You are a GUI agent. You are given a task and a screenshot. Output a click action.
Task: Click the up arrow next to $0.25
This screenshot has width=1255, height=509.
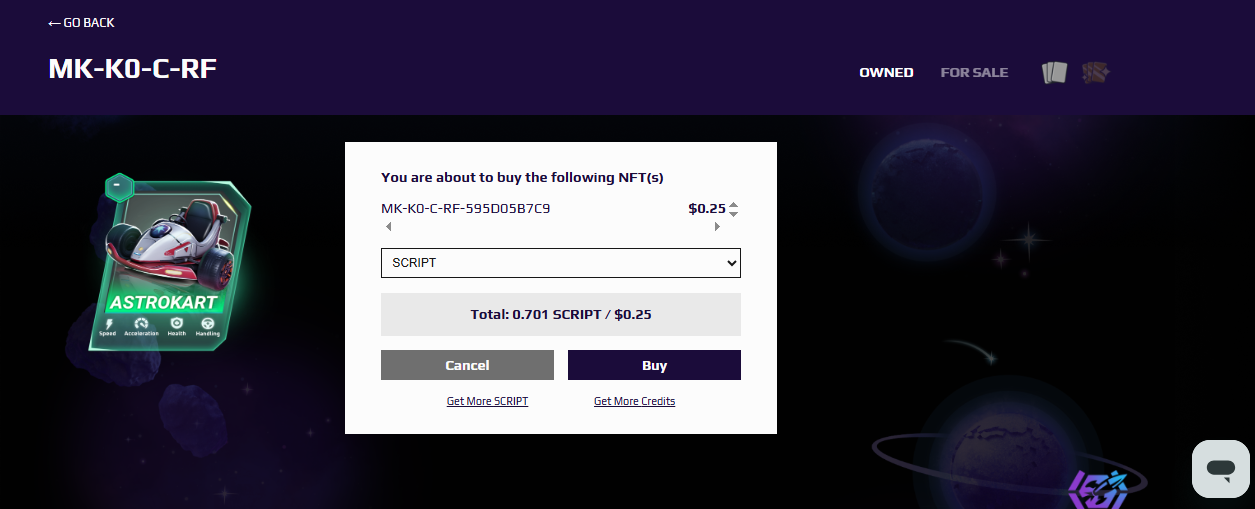[x=734, y=205]
